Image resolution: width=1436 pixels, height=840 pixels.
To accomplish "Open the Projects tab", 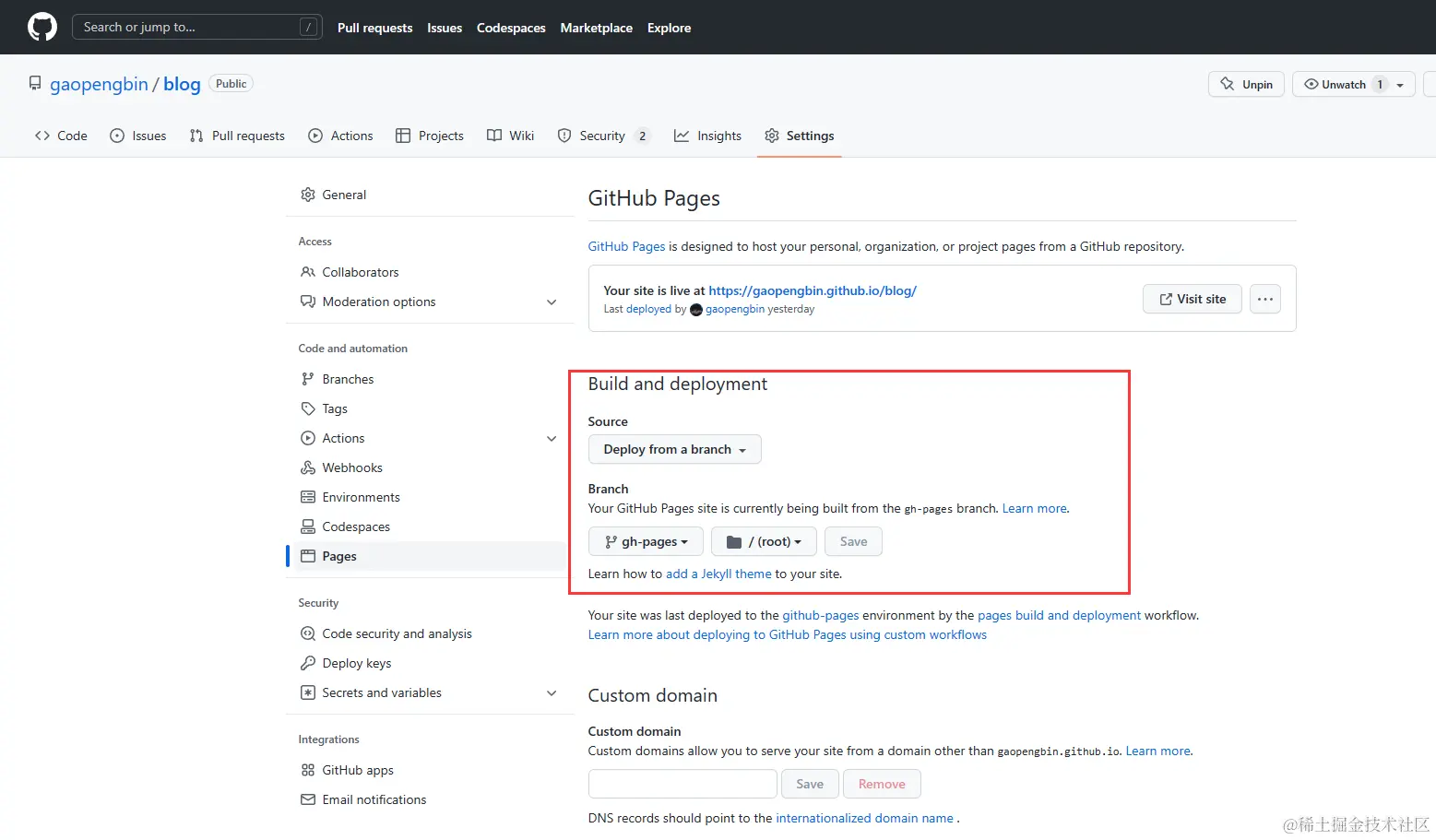I will (430, 136).
